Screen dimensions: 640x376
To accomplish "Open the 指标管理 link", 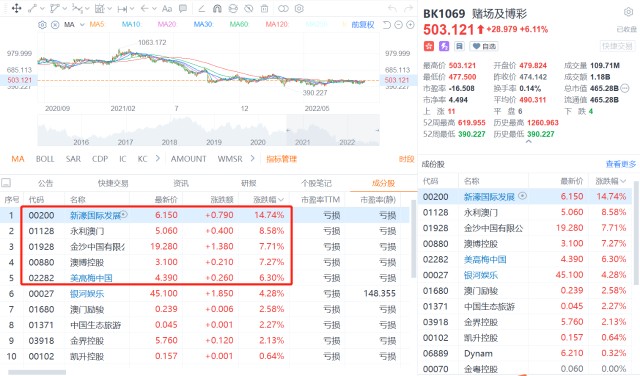I will 281,159.
